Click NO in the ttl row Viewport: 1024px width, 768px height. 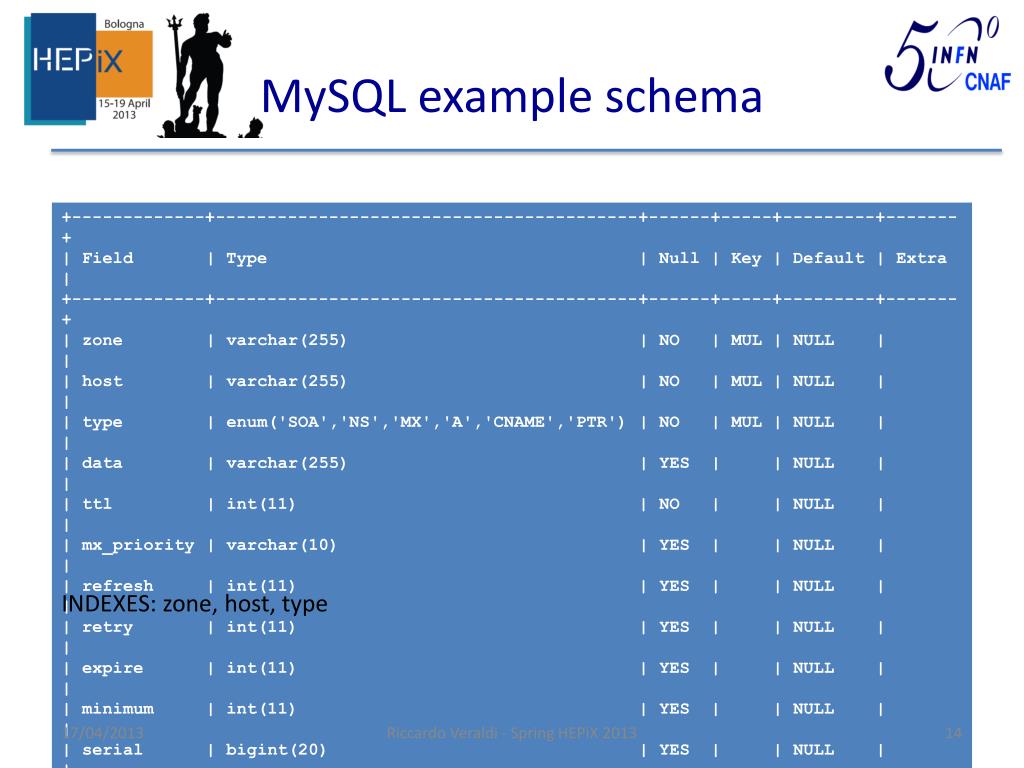[x=669, y=504]
